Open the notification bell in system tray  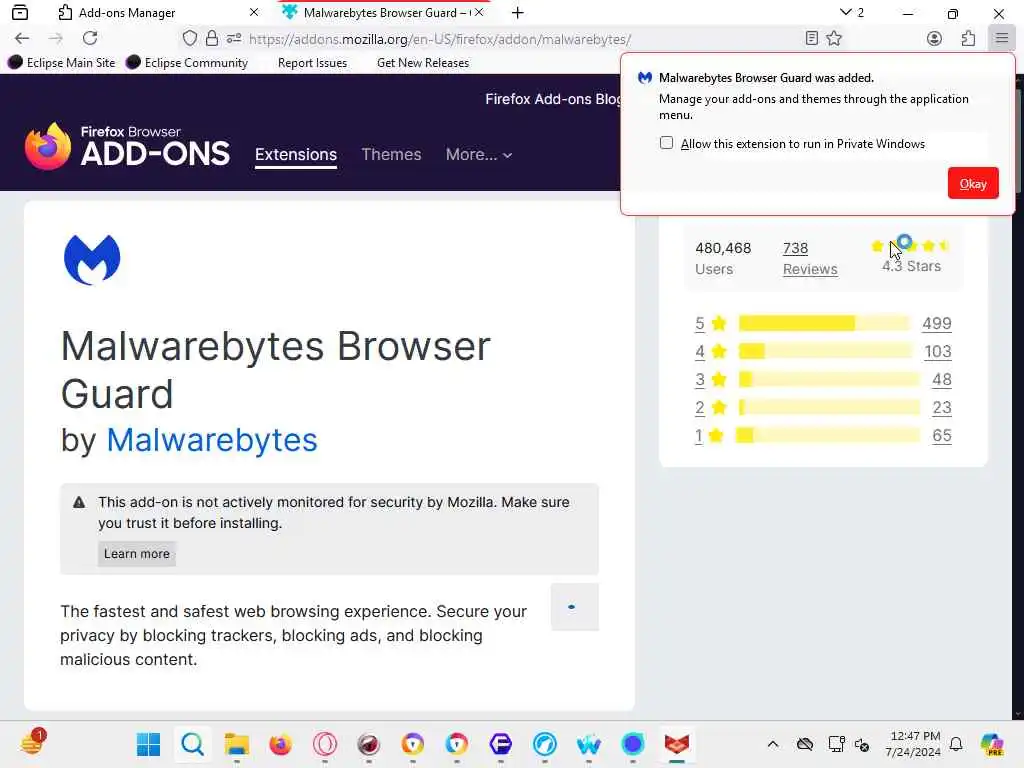click(x=956, y=744)
